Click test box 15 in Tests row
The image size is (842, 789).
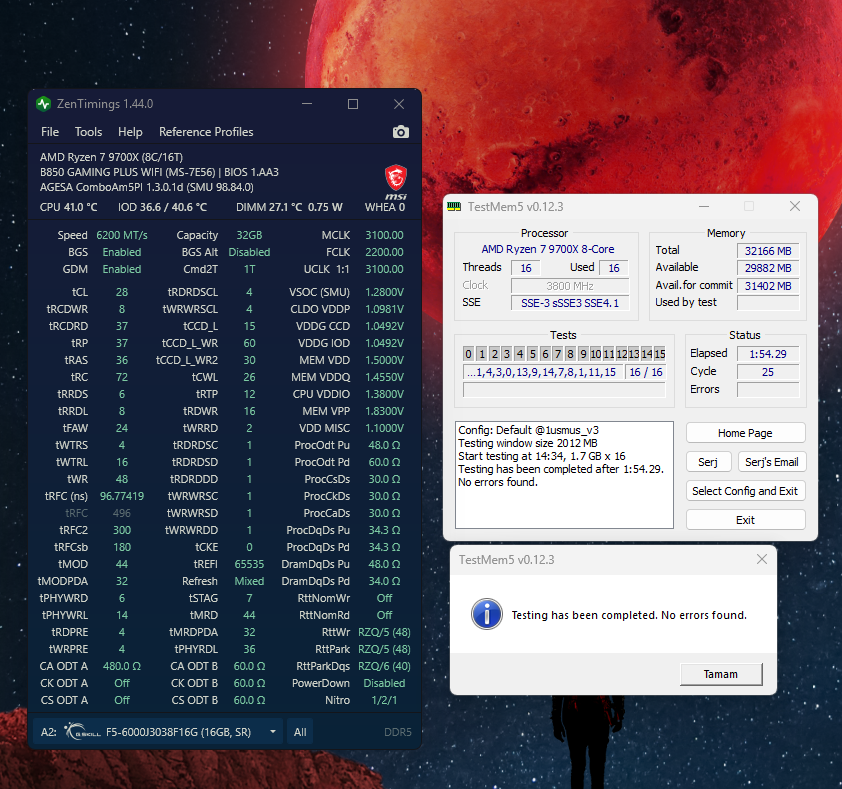[x=660, y=353]
